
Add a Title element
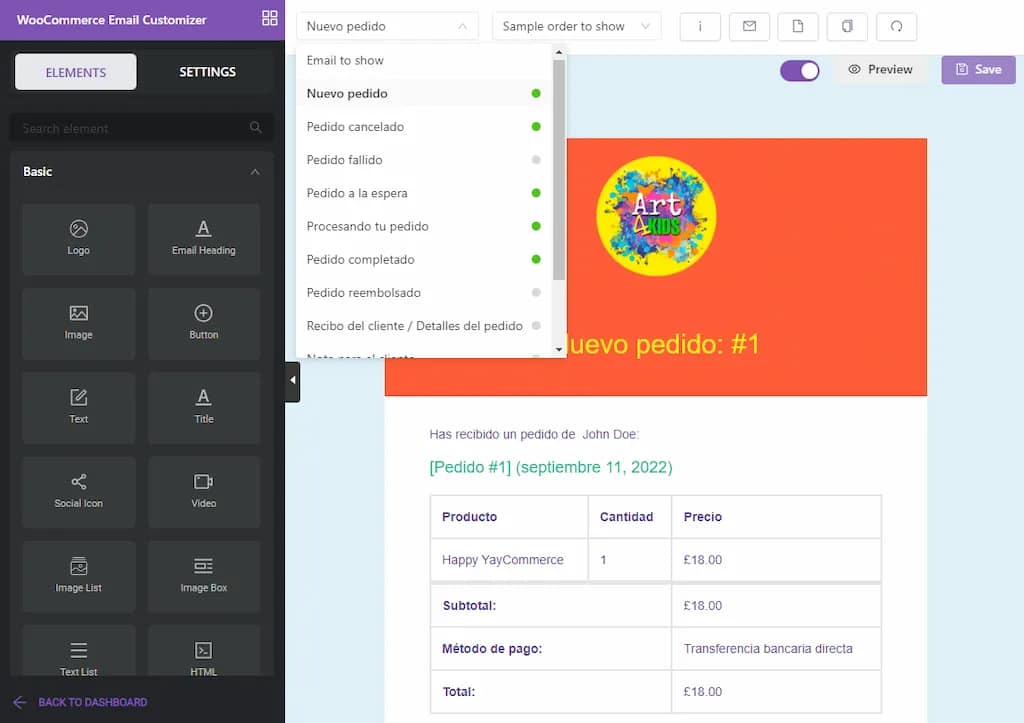tap(204, 408)
